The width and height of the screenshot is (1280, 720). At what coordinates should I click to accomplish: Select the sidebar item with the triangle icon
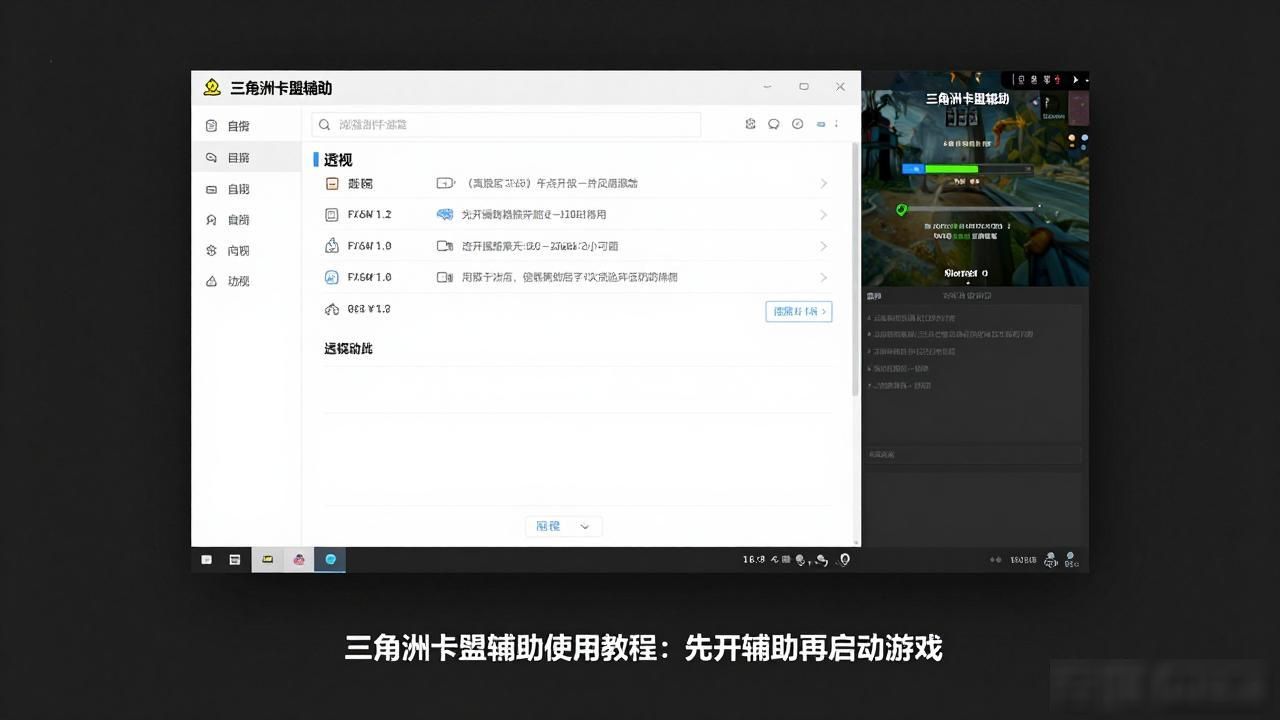tap(246, 282)
